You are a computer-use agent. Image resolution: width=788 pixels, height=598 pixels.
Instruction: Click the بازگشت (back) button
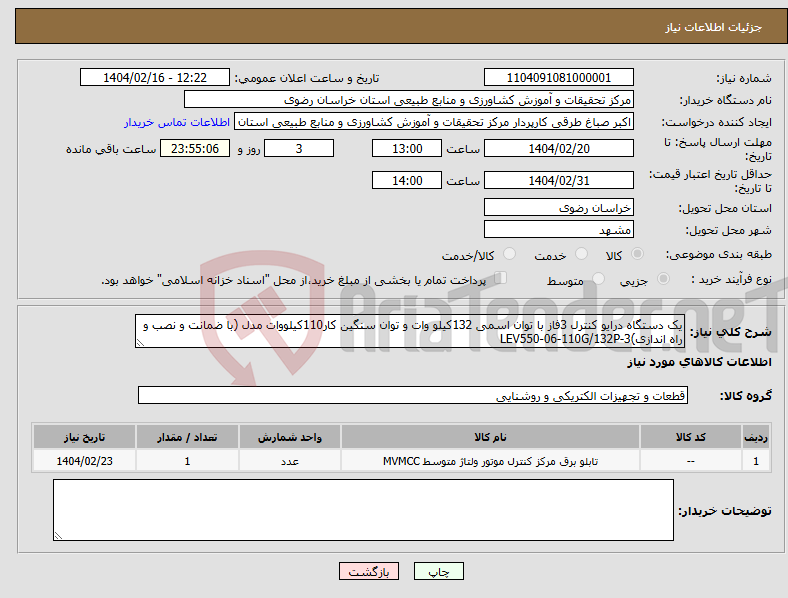pyautogui.click(x=369, y=571)
